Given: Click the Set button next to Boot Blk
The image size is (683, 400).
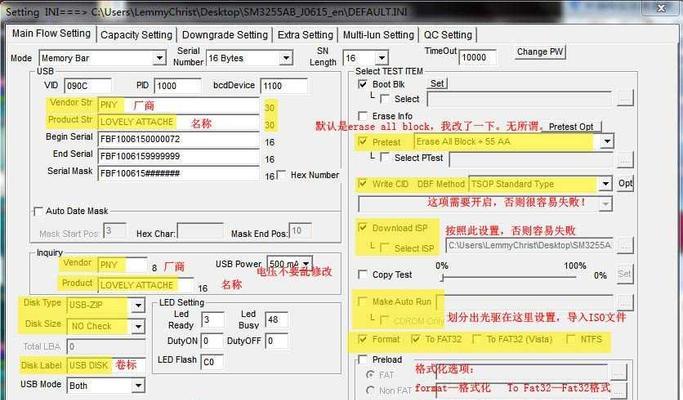Looking at the screenshot, I should (437, 84).
